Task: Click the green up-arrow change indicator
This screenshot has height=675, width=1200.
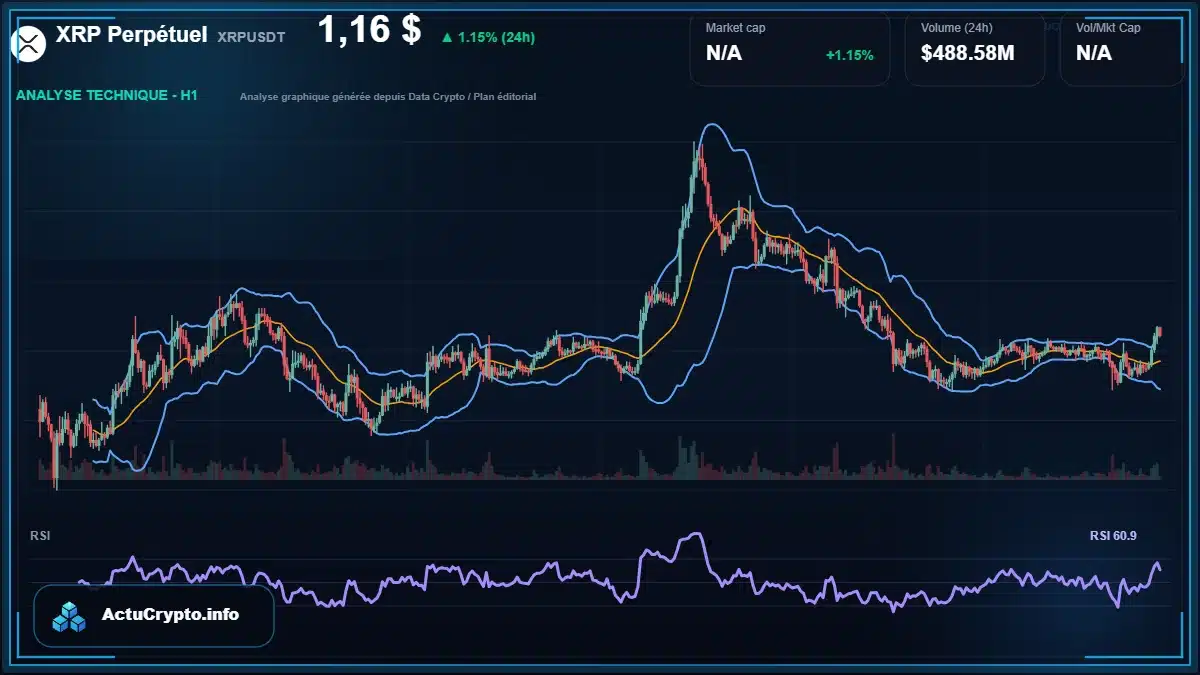Action: [446, 37]
